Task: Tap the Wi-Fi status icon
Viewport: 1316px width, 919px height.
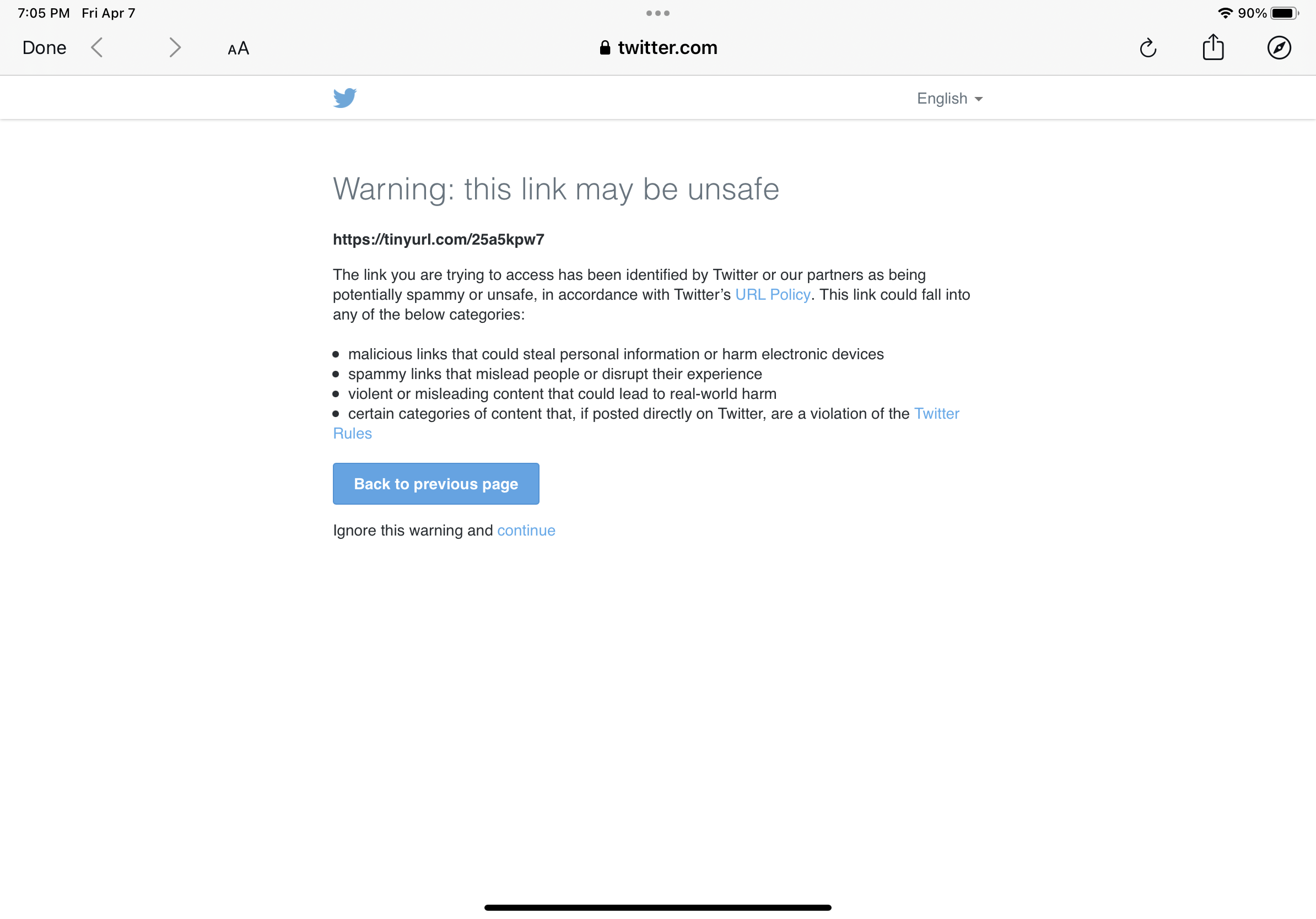Action: (x=1225, y=13)
